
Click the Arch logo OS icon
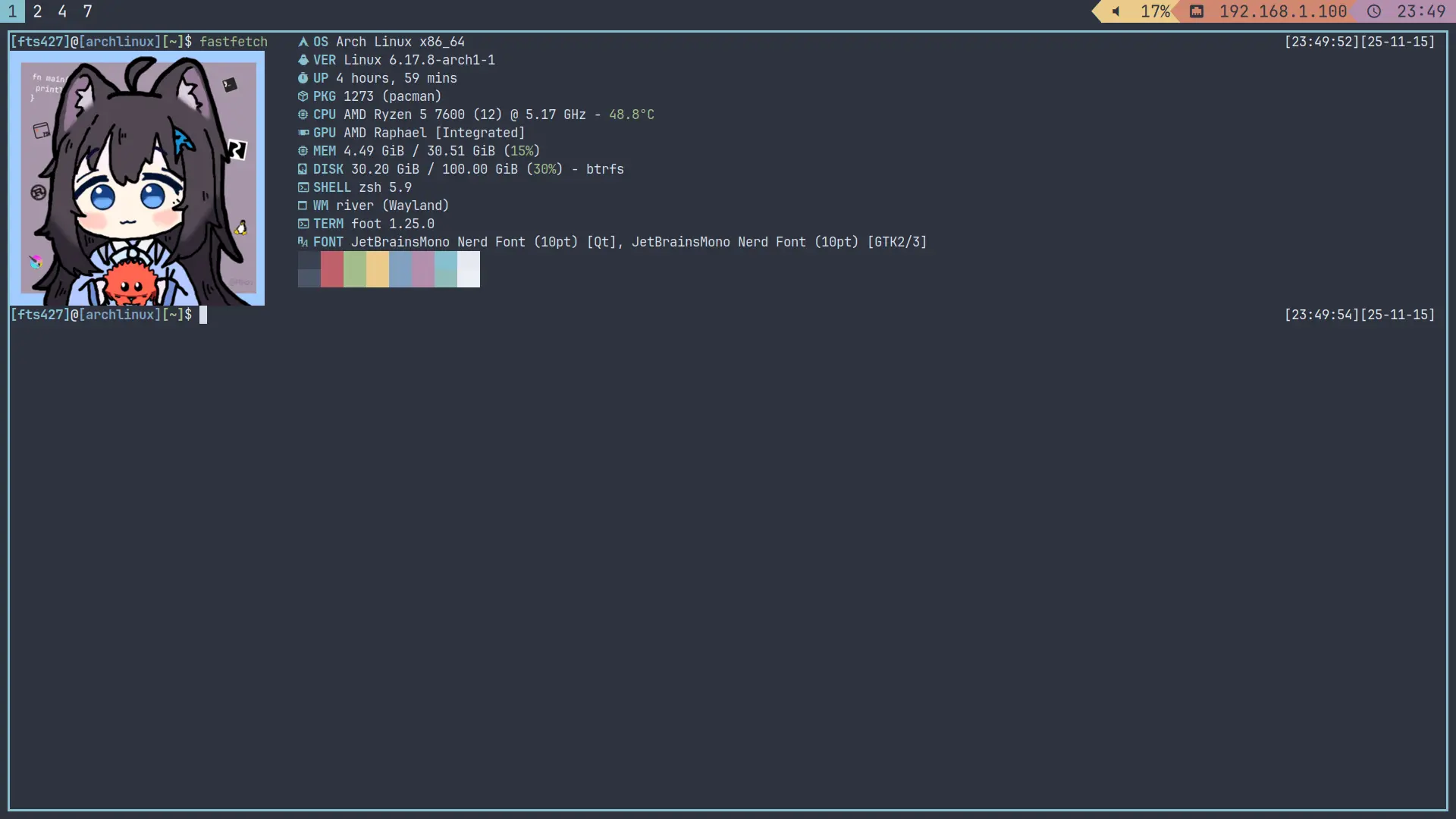303,42
